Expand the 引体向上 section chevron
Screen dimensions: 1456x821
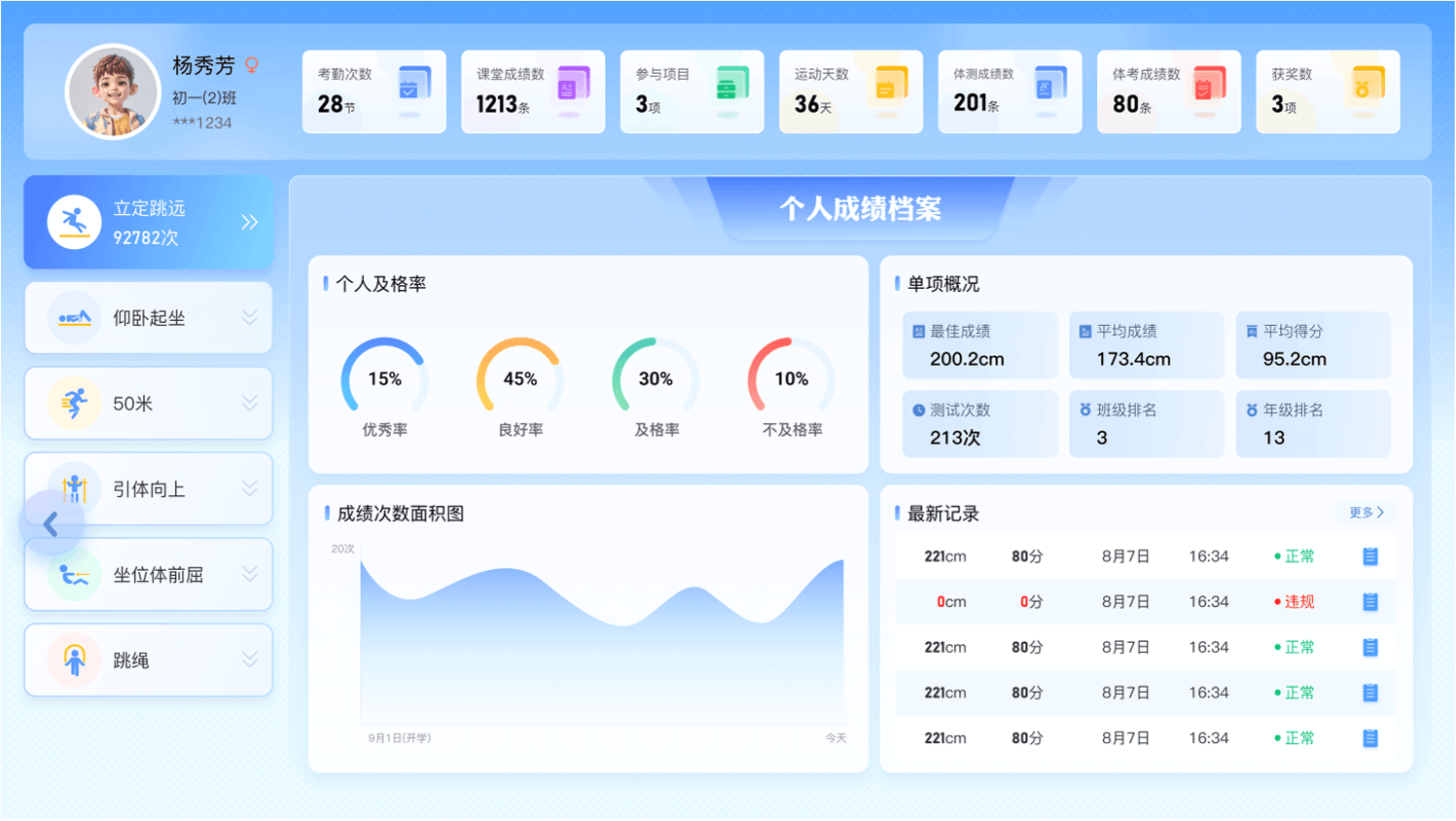249,489
